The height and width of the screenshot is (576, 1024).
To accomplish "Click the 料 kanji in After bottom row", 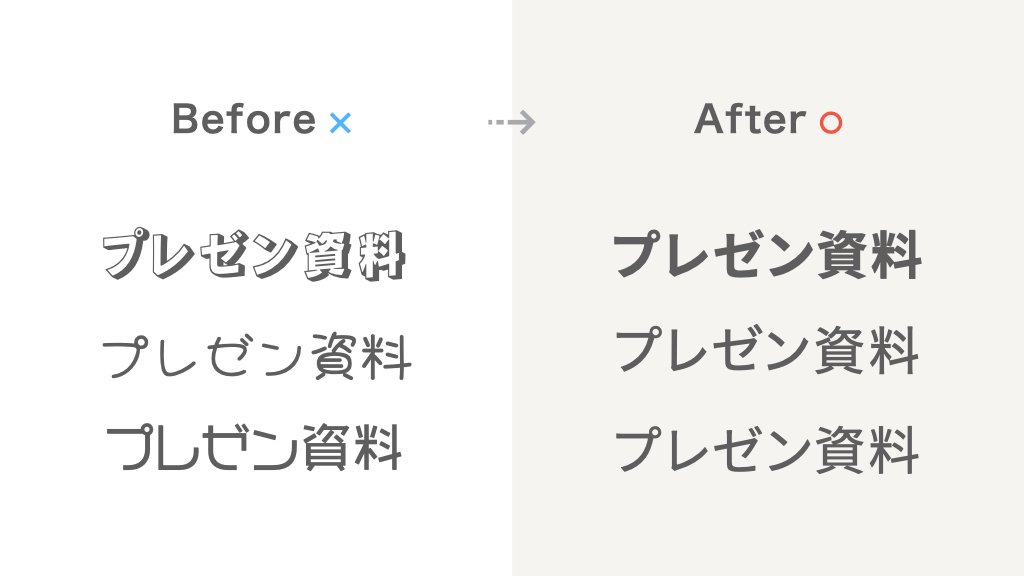I will [x=894, y=449].
